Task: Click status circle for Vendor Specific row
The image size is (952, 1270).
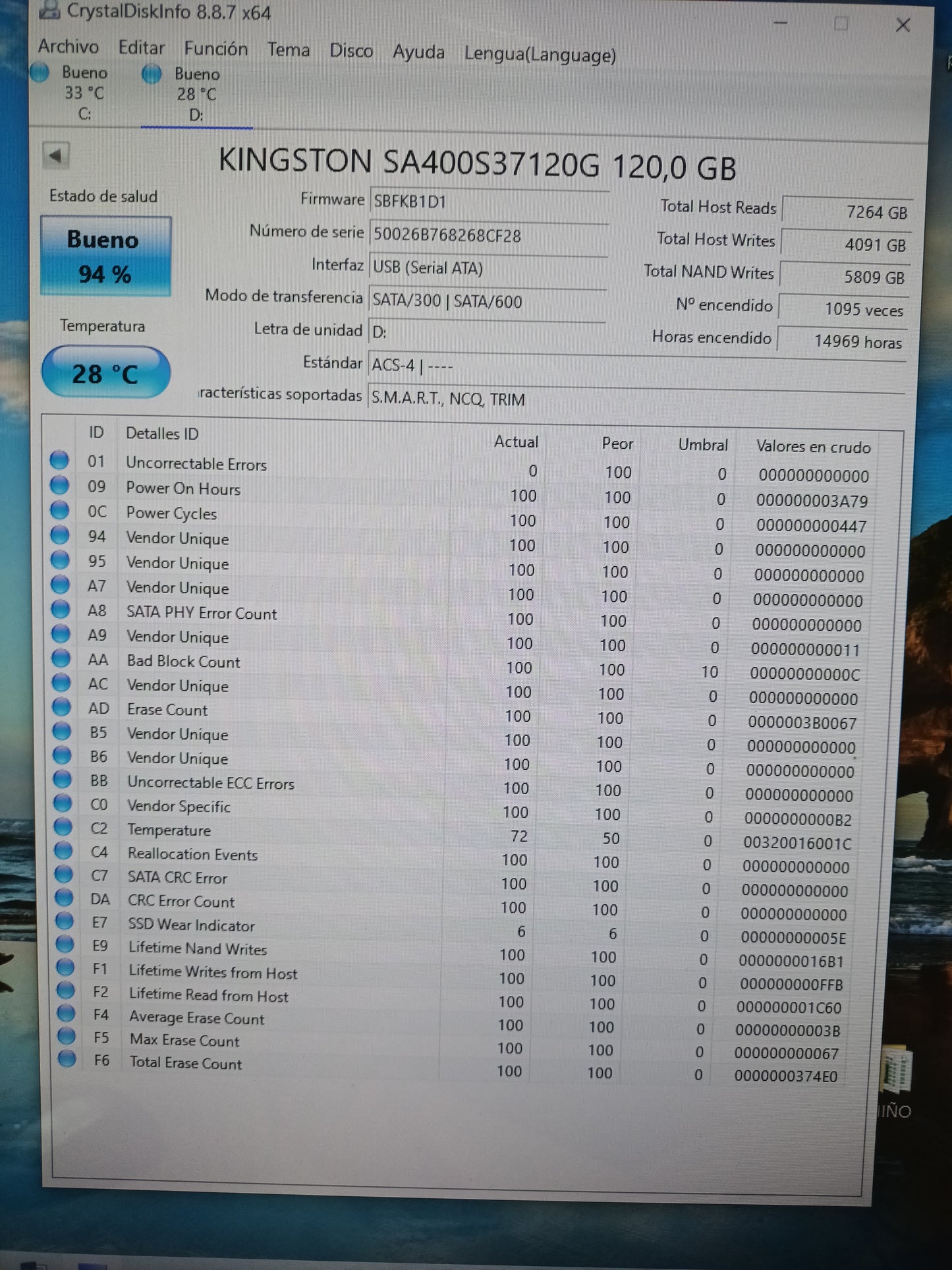Action: point(63,803)
